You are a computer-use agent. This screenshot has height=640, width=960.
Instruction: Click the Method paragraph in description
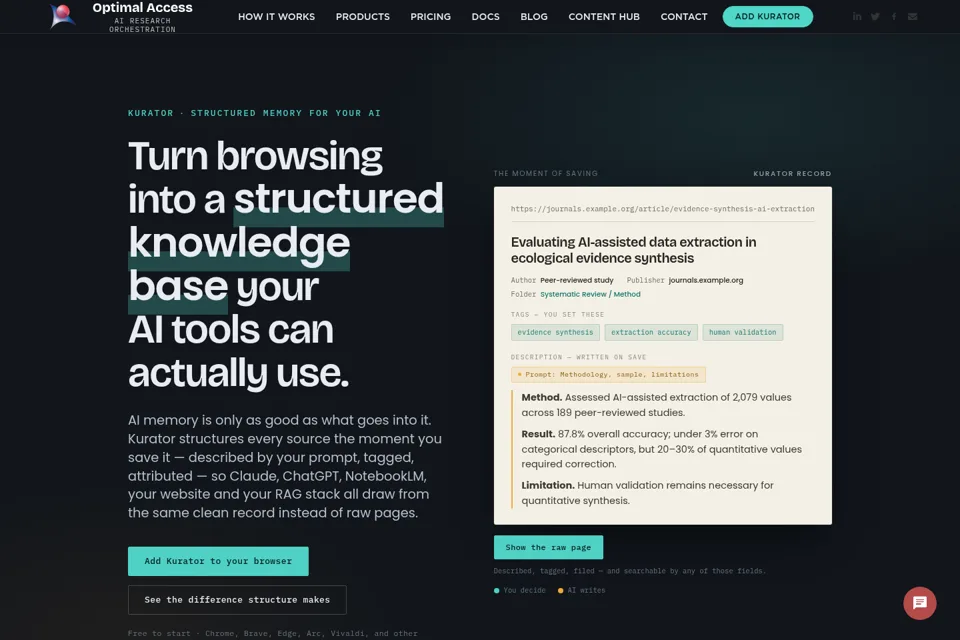tap(656, 405)
